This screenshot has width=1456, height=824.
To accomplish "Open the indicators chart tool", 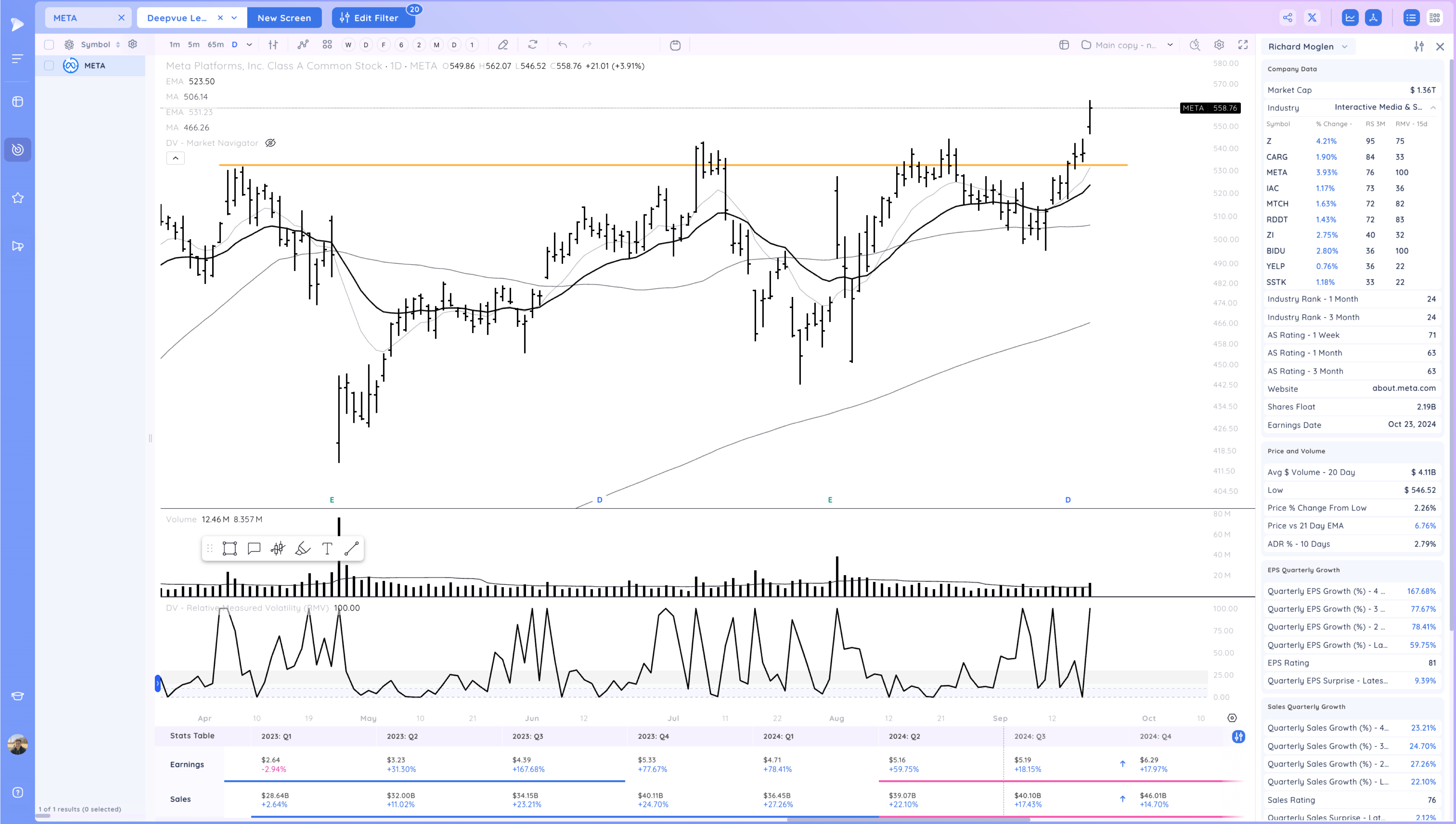I will [x=303, y=45].
